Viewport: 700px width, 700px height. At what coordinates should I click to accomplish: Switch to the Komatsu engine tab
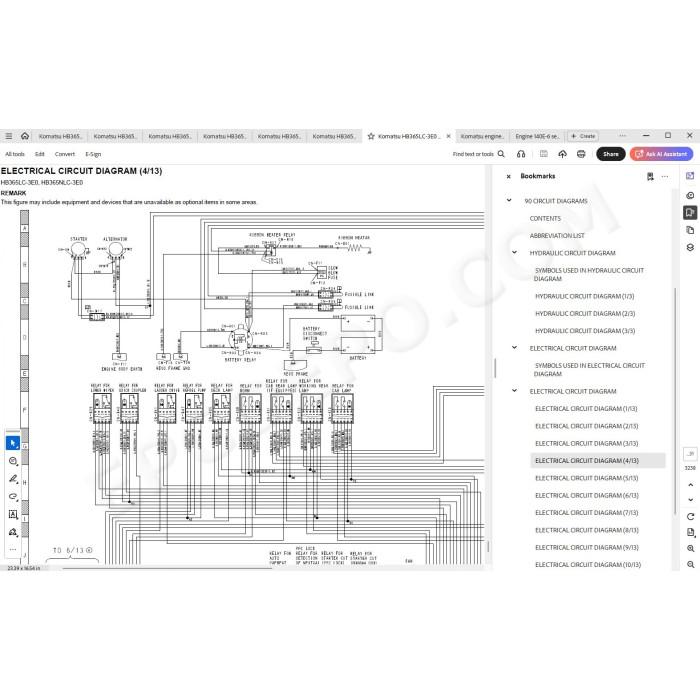482,136
